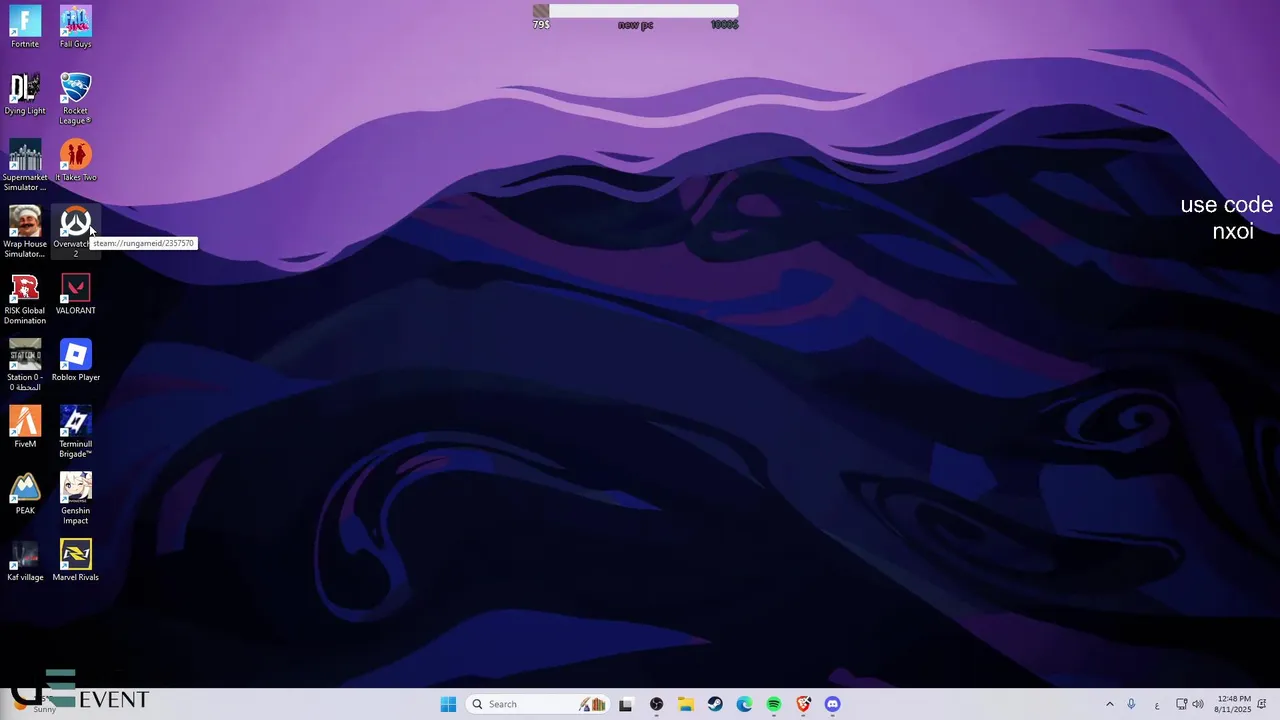Open File Explorer from the taskbar
This screenshot has height=720, width=1280.
coord(686,704)
